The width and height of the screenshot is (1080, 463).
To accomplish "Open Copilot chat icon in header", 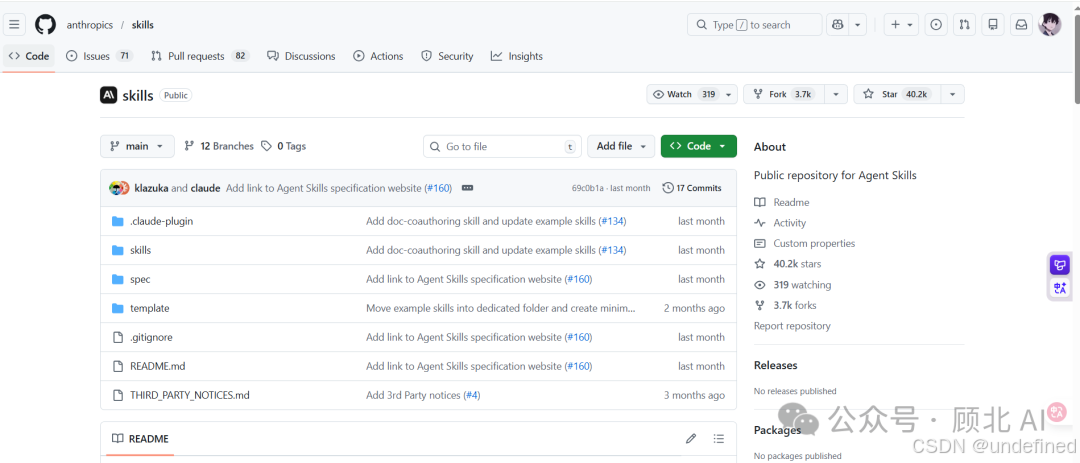I will click(x=838, y=25).
